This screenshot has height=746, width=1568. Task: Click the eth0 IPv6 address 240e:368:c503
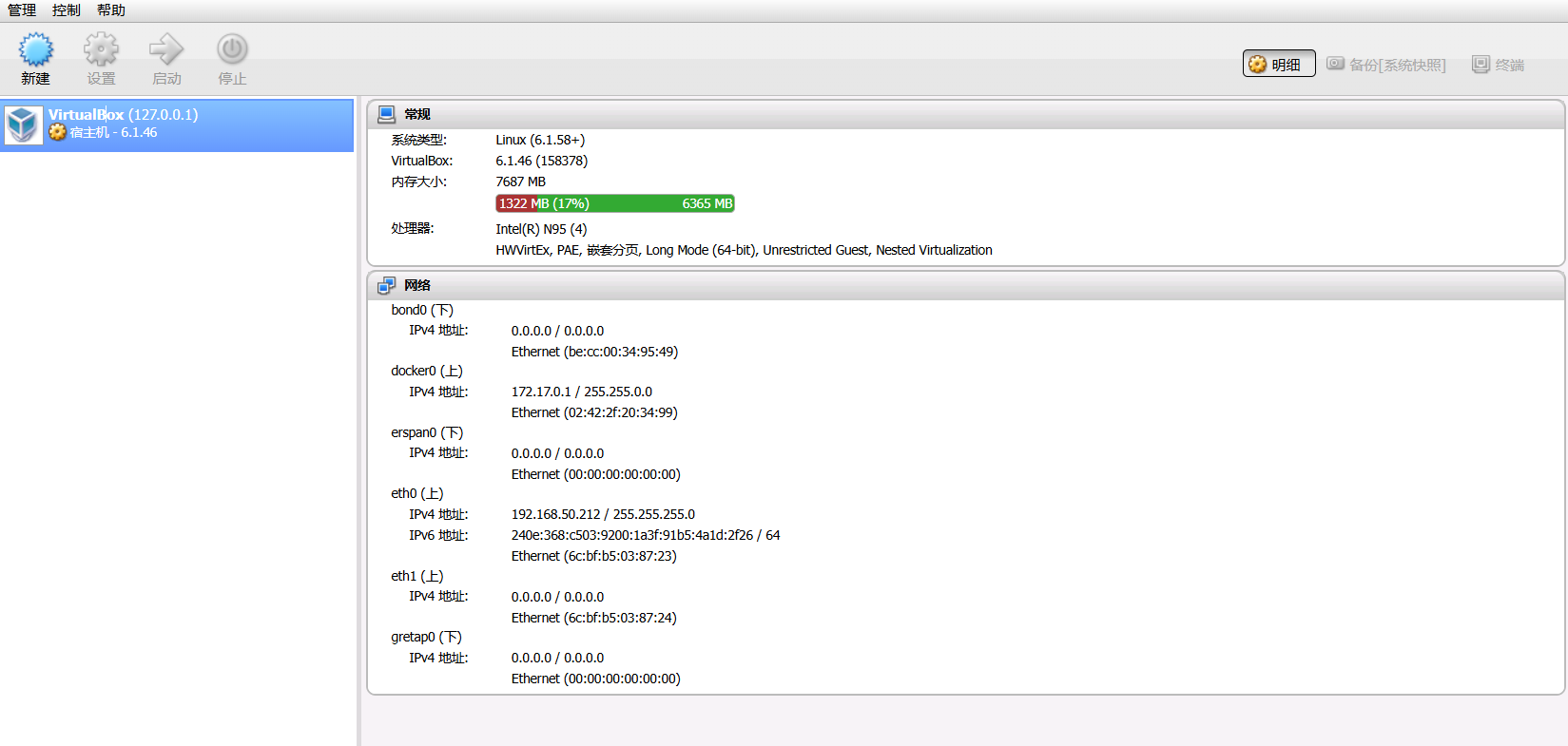click(646, 535)
